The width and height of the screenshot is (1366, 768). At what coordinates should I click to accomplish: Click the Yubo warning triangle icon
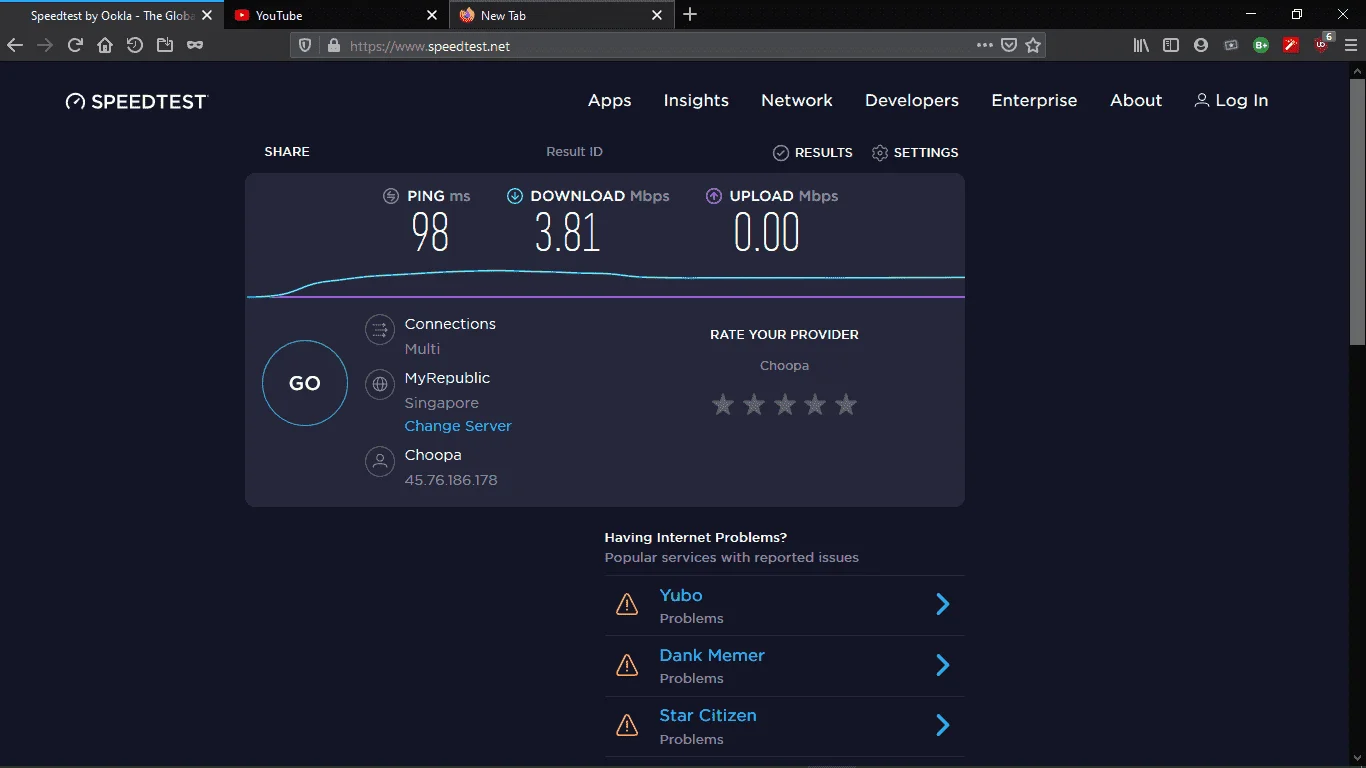[627, 604]
